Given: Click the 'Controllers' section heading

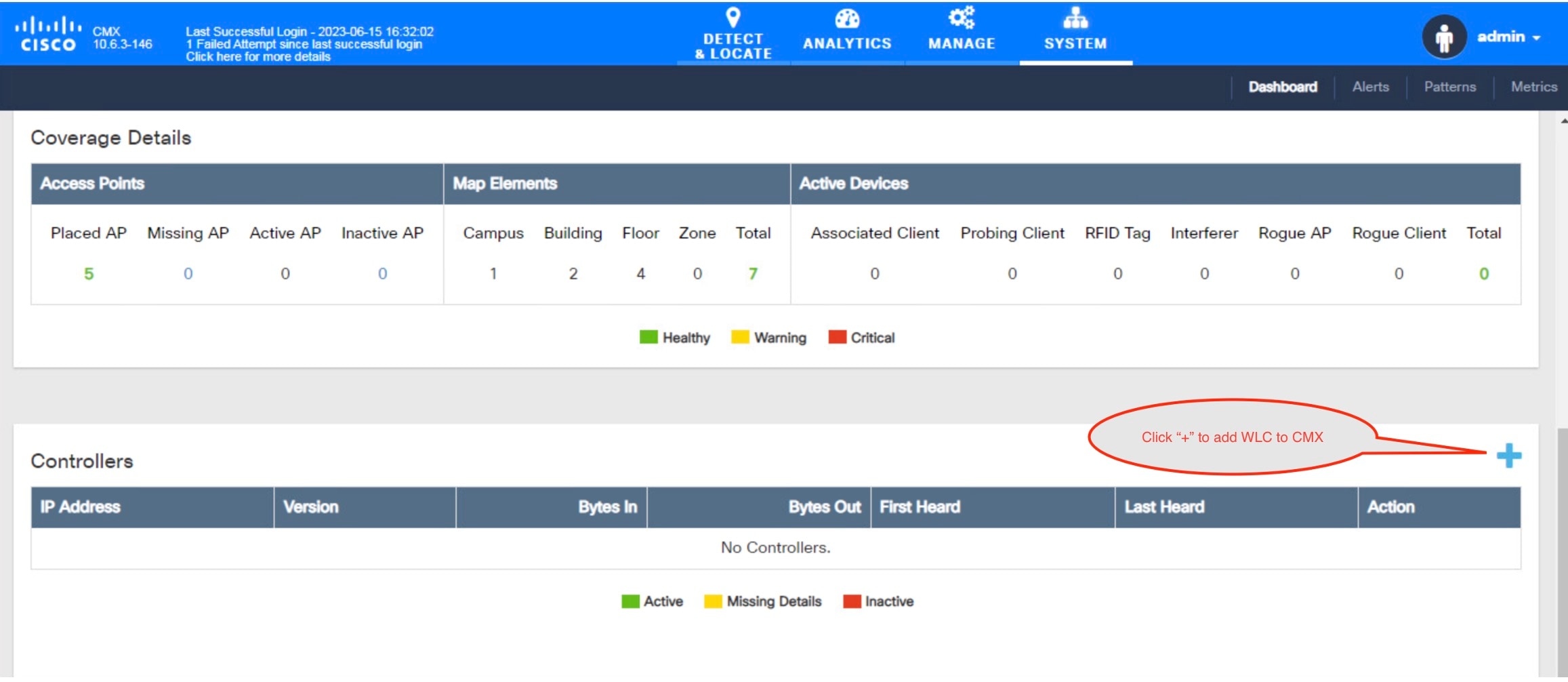Looking at the screenshot, I should [82, 461].
